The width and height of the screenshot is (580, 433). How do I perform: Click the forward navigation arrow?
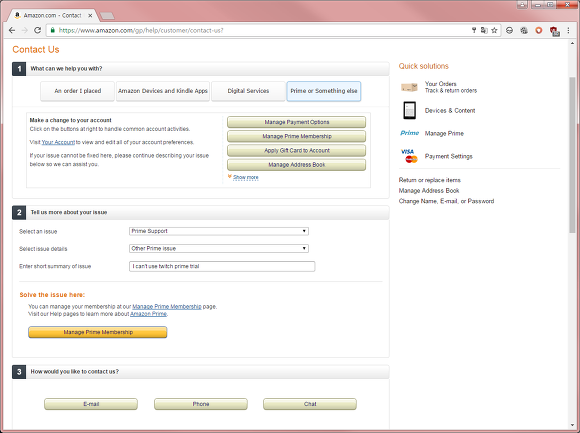click(x=25, y=30)
